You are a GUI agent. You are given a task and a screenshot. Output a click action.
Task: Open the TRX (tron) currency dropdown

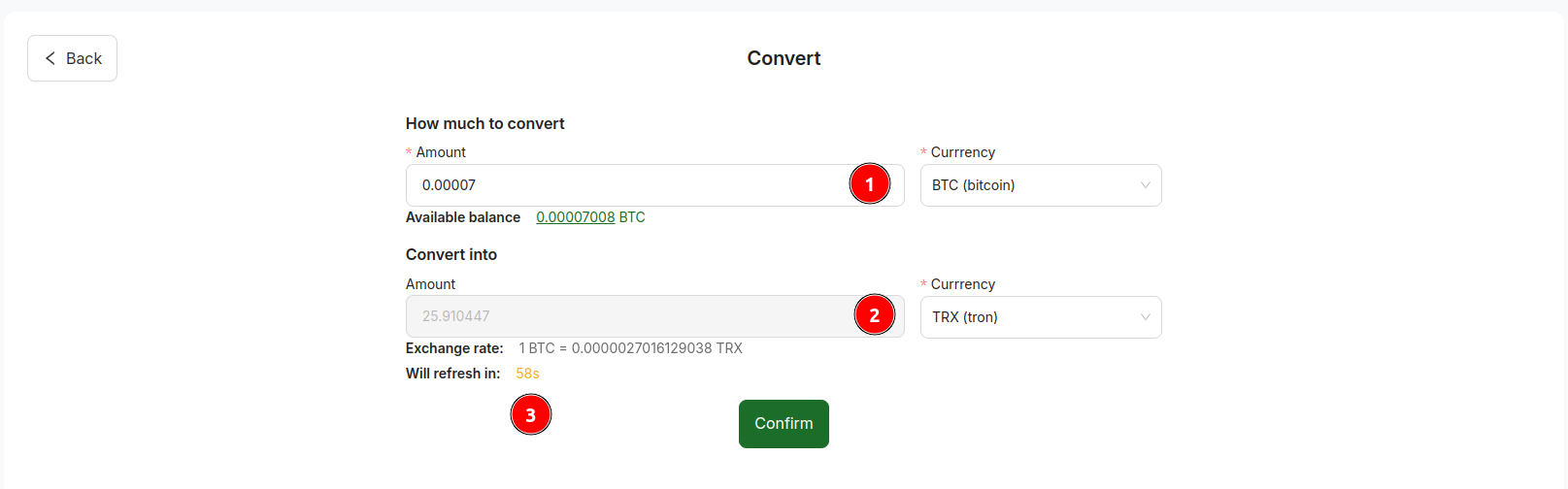click(1041, 317)
